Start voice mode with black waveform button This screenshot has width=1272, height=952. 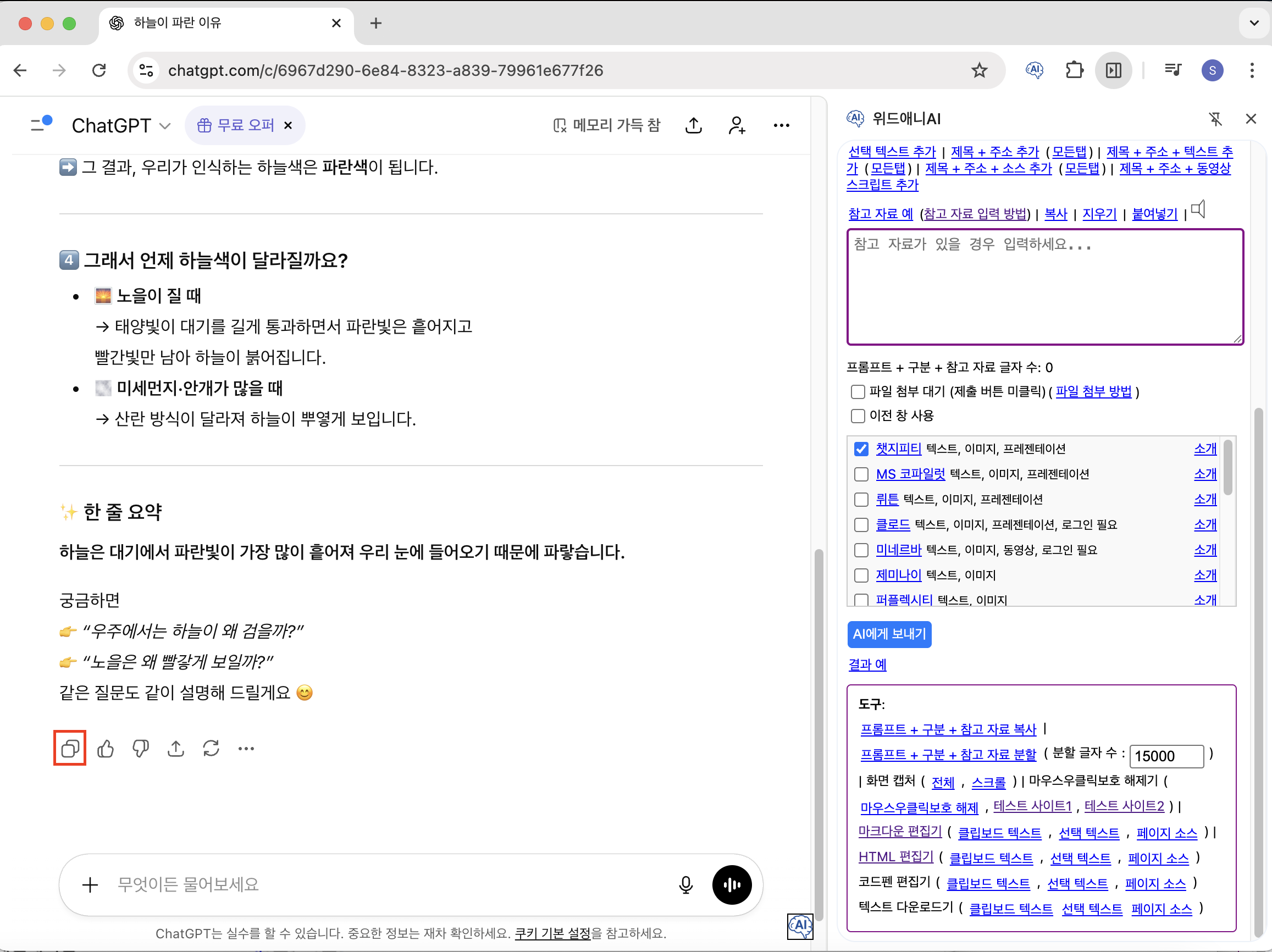coord(732,885)
